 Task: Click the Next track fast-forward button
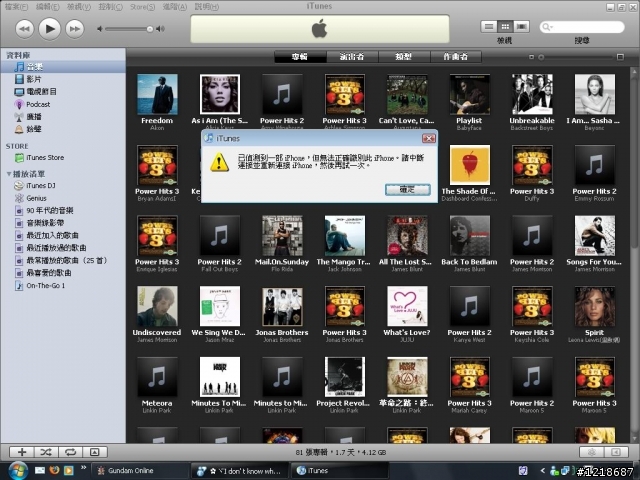[x=75, y=29]
